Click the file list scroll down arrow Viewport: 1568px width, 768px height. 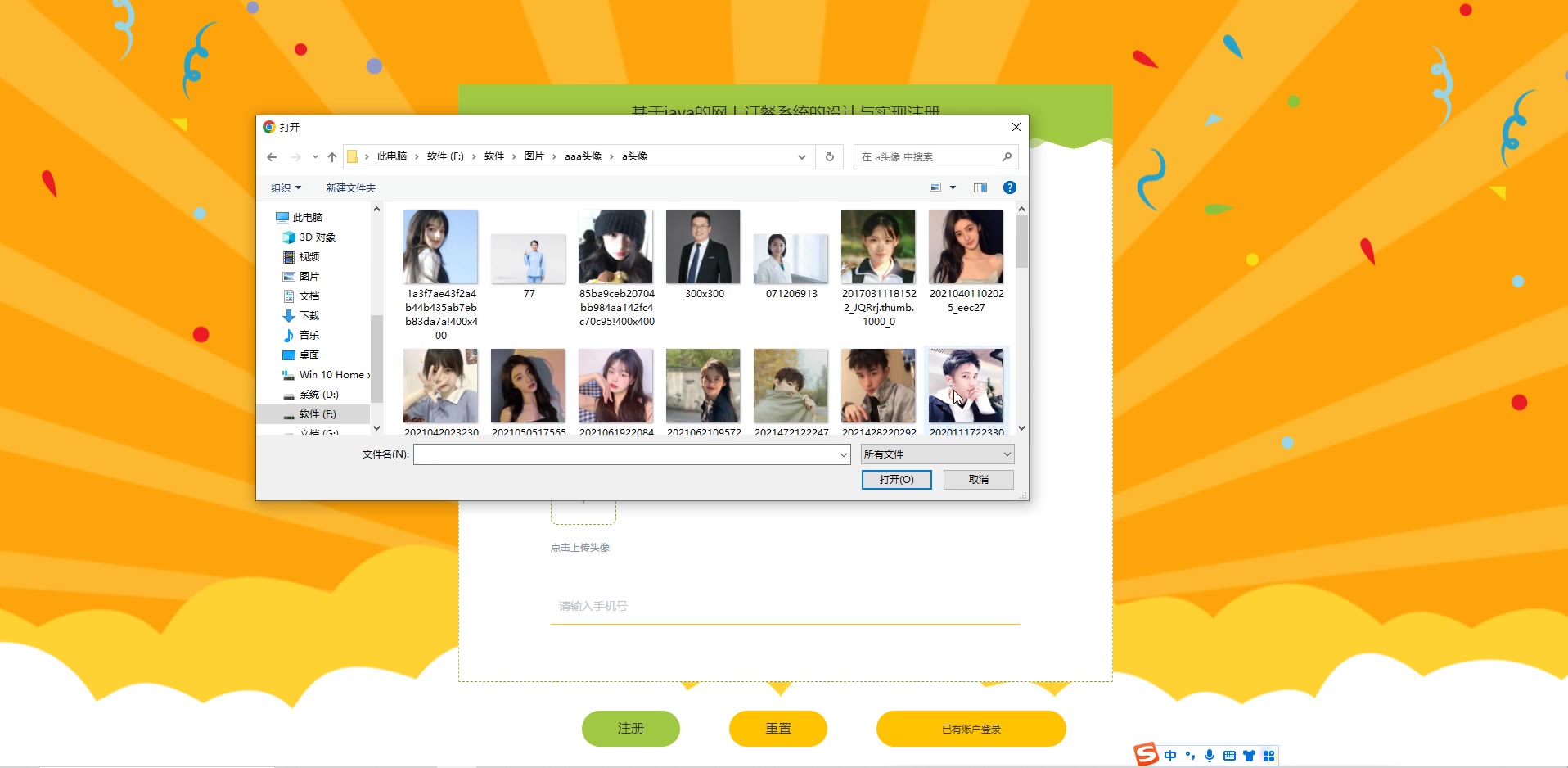(x=1021, y=428)
